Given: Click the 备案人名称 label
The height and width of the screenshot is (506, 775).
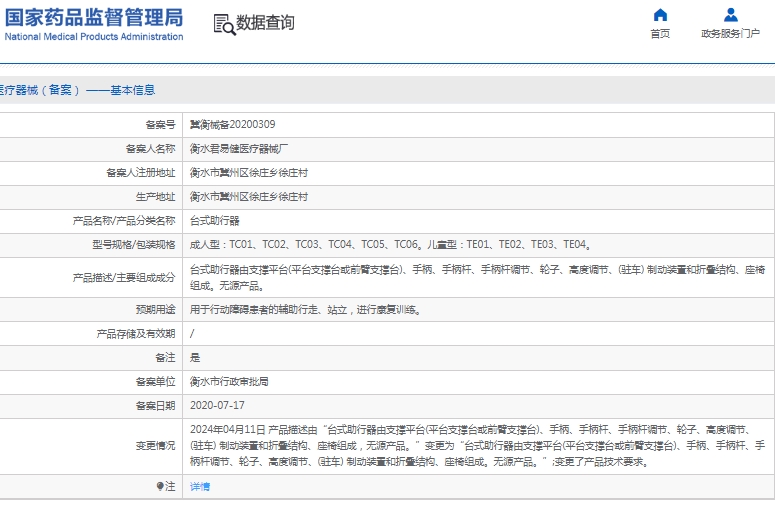Looking at the screenshot, I should point(150,149).
